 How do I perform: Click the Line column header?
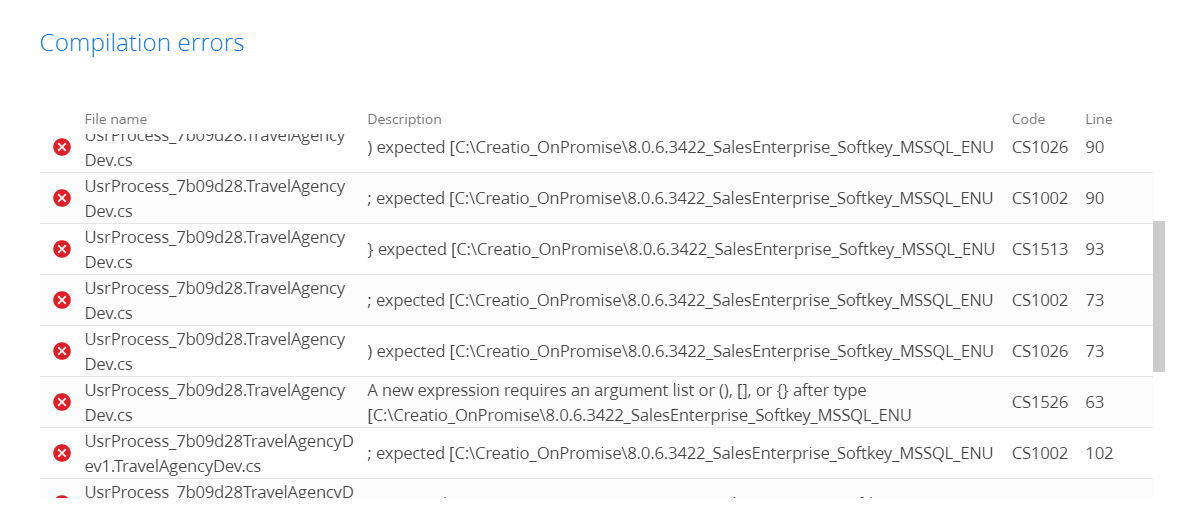tap(1098, 119)
